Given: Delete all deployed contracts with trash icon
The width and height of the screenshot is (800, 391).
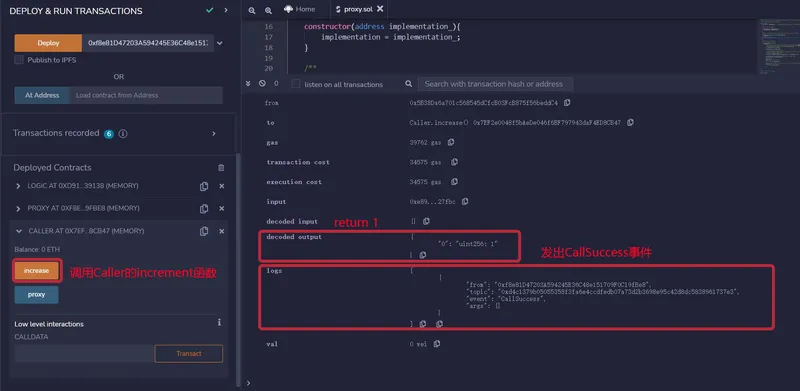Looking at the screenshot, I should (x=221, y=167).
